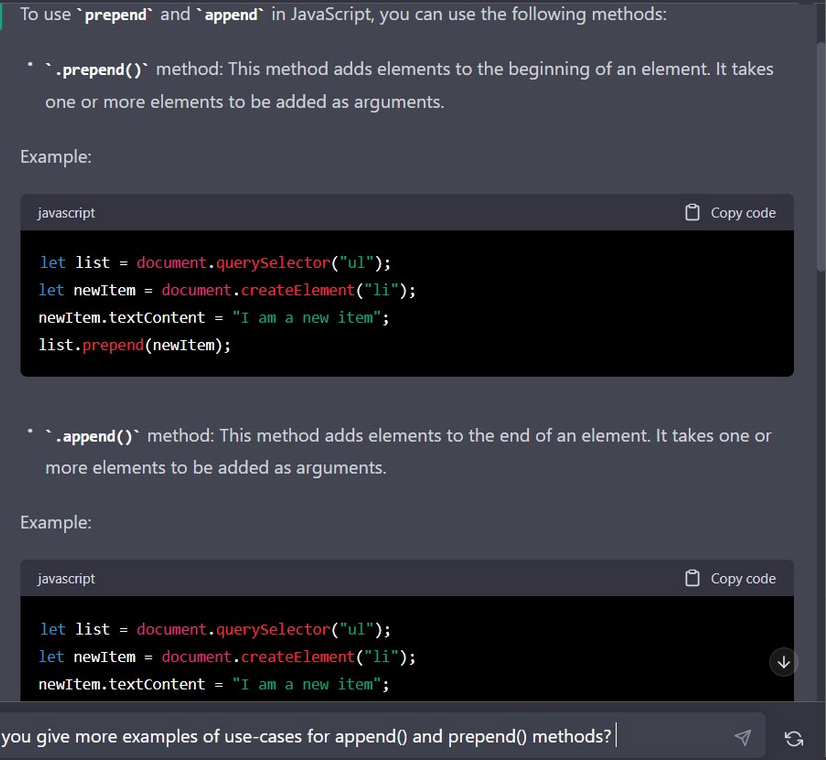The height and width of the screenshot is (760, 826).
Task: Click the intro sentence 'To use prepend and append'
Action: pyautogui.click(x=343, y=14)
